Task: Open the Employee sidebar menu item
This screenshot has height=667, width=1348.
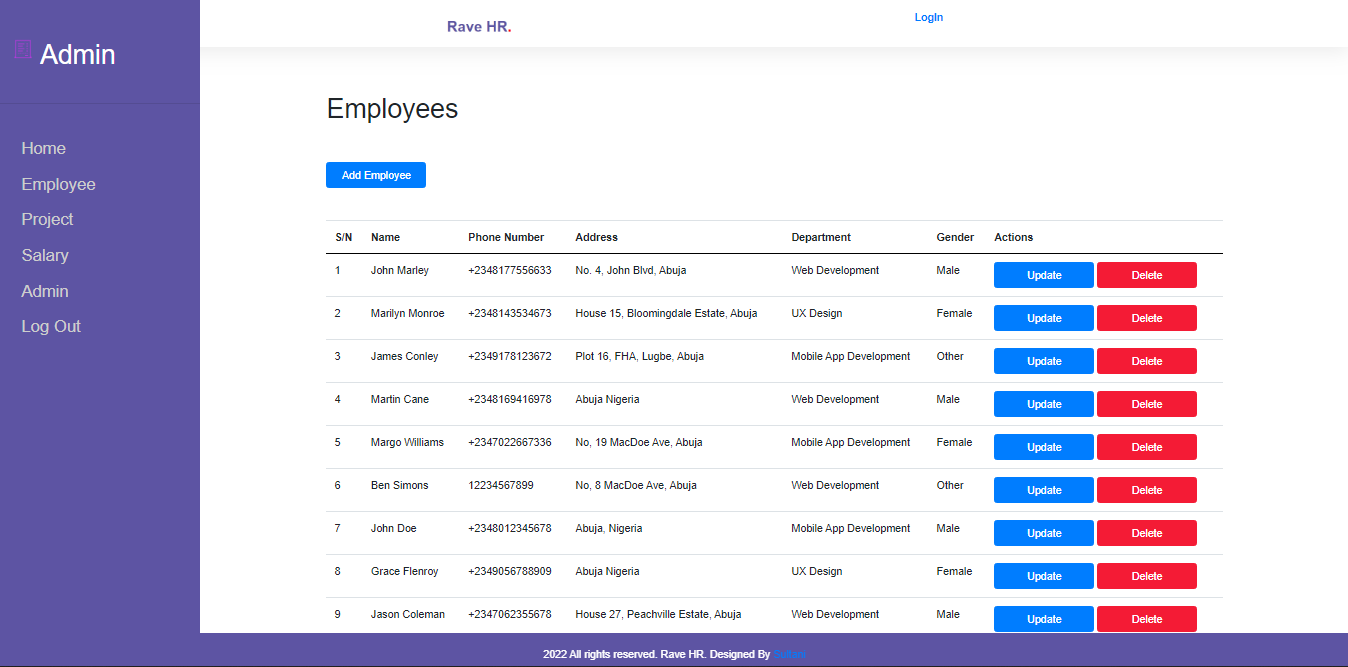Action: [59, 185]
